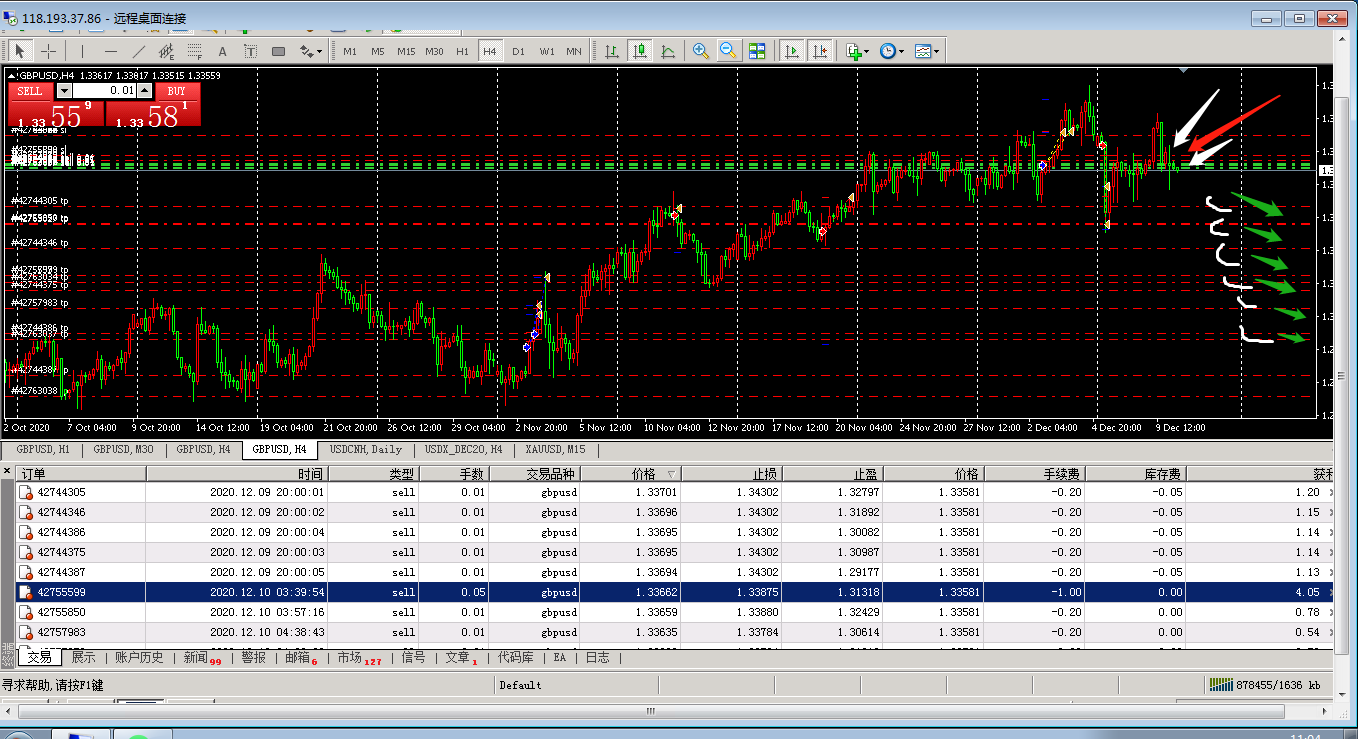This screenshot has width=1358, height=739.
Task: Click connection status 878455/1636 kb
Action: 1265,685
